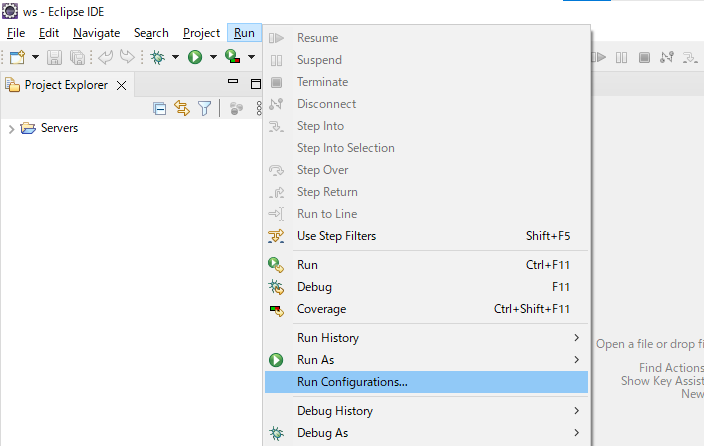The height and width of the screenshot is (446, 704).
Task: Click the Filter funnel icon in Project Explorer
Action: [x=204, y=108]
